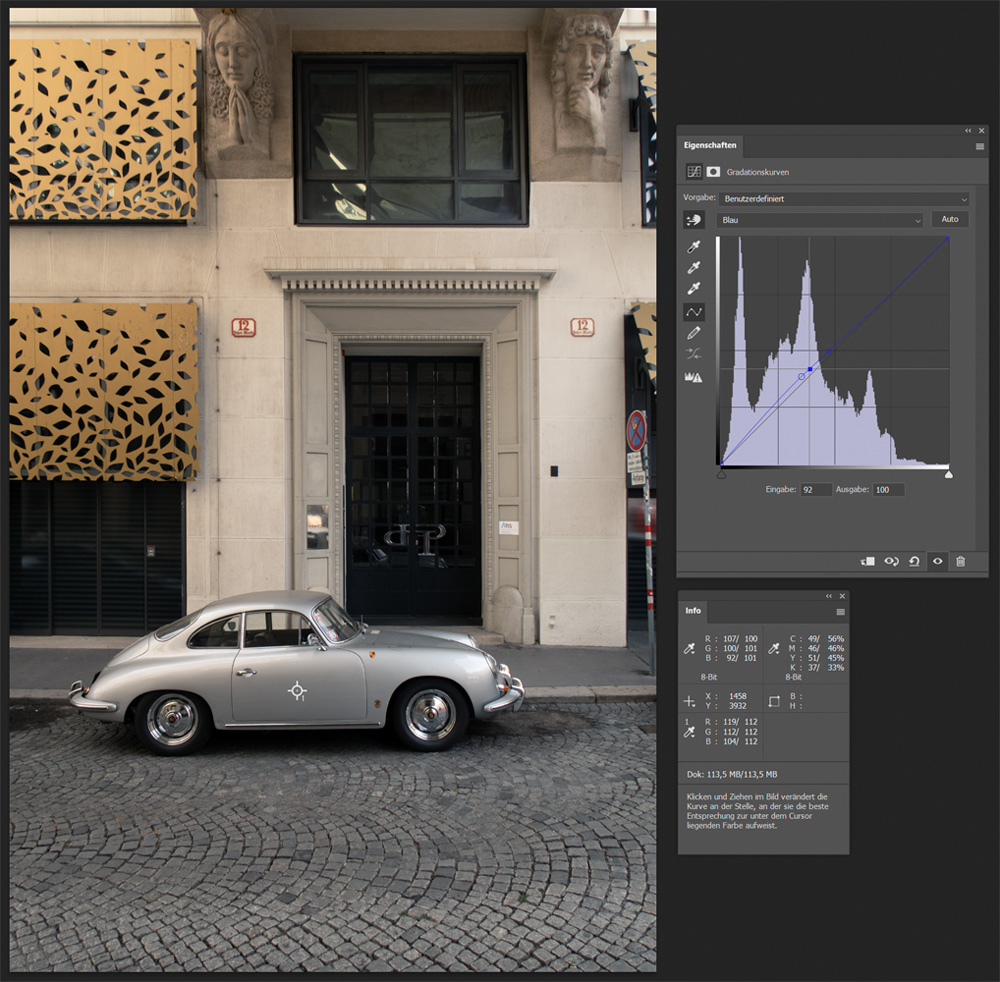This screenshot has height=982, width=1000.
Task: Select the top-right endpoint of the curve
Action: click(948, 238)
